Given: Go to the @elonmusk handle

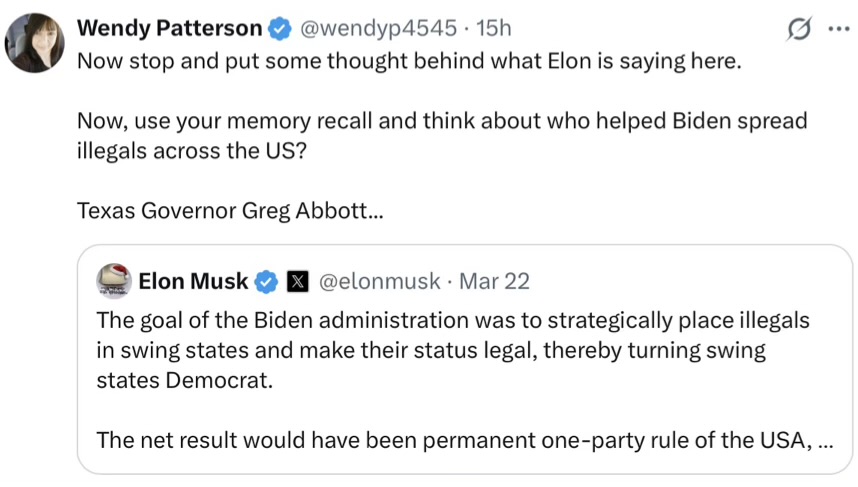Looking at the screenshot, I should pyautogui.click(x=379, y=282).
